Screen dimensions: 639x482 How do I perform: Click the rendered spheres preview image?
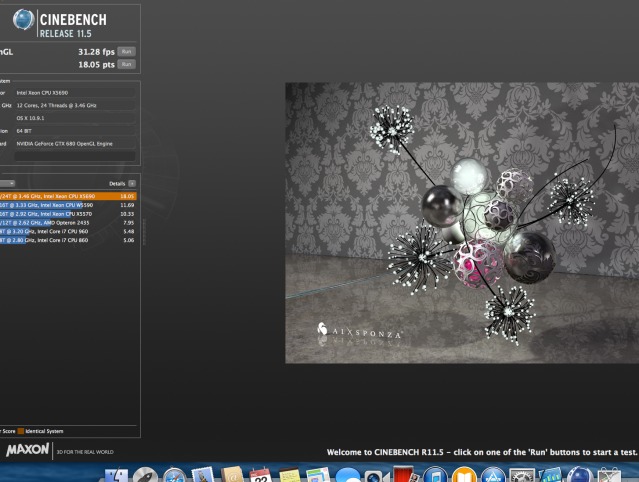(x=462, y=222)
